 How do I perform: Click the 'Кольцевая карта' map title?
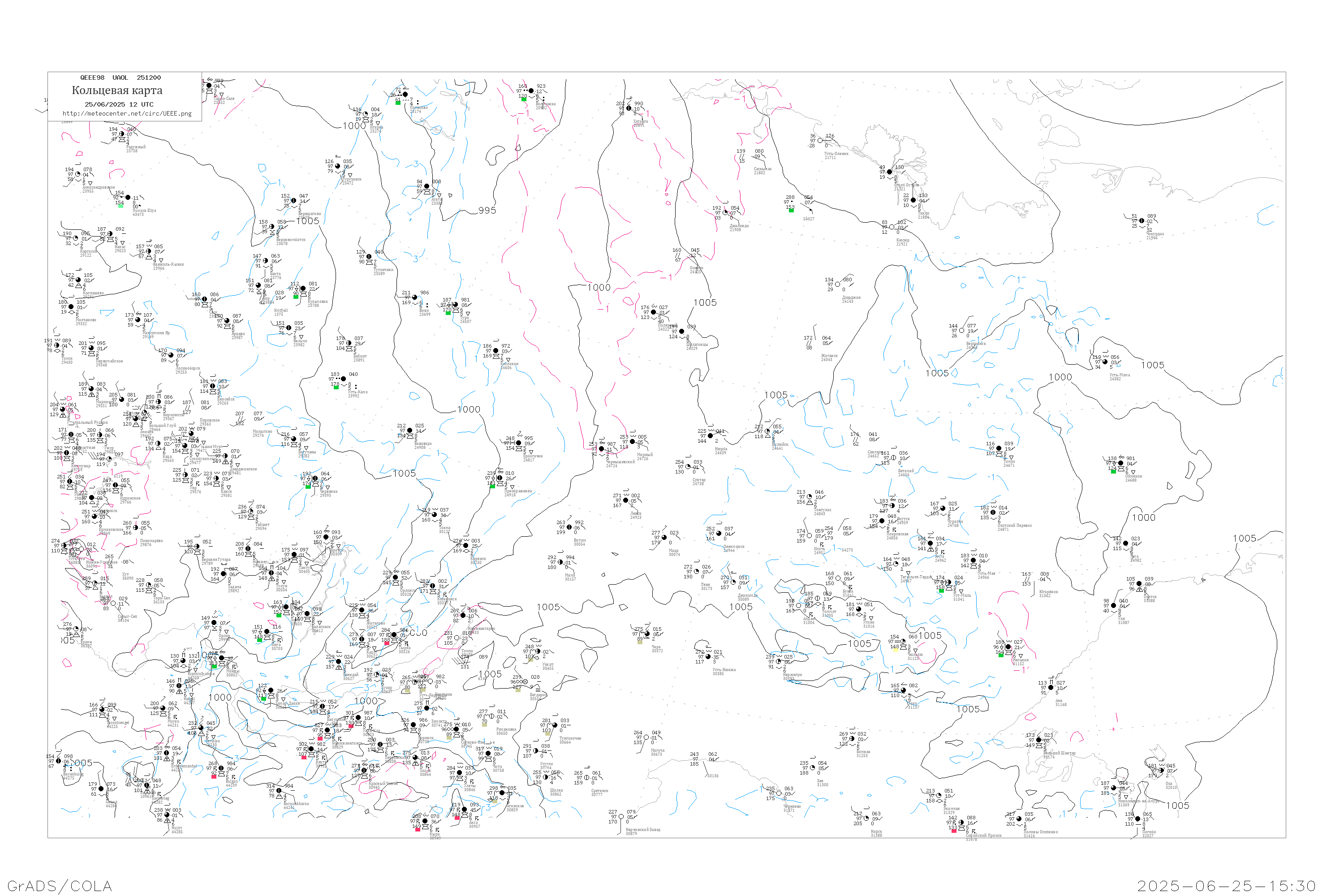117,90
